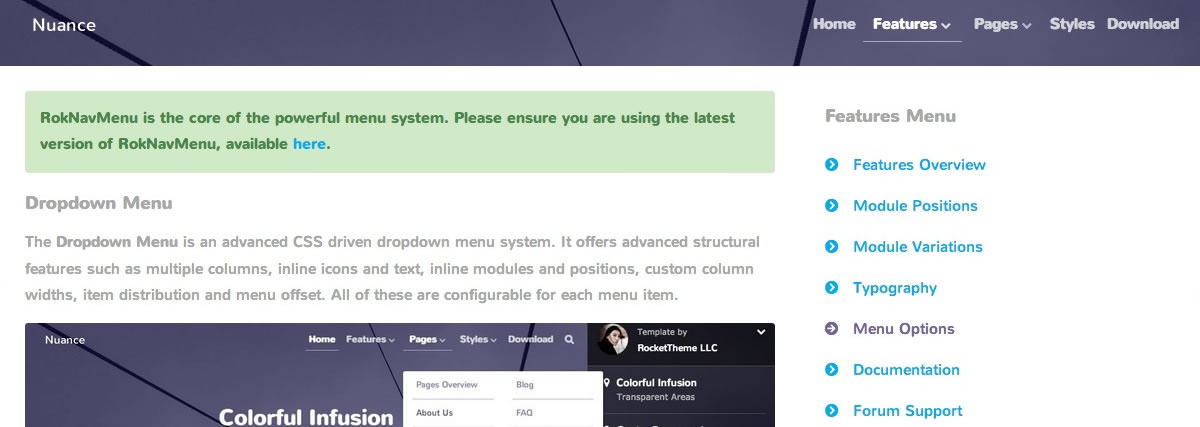Open the Home menu item
The height and width of the screenshot is (427, 1200).
pos(834,24)
